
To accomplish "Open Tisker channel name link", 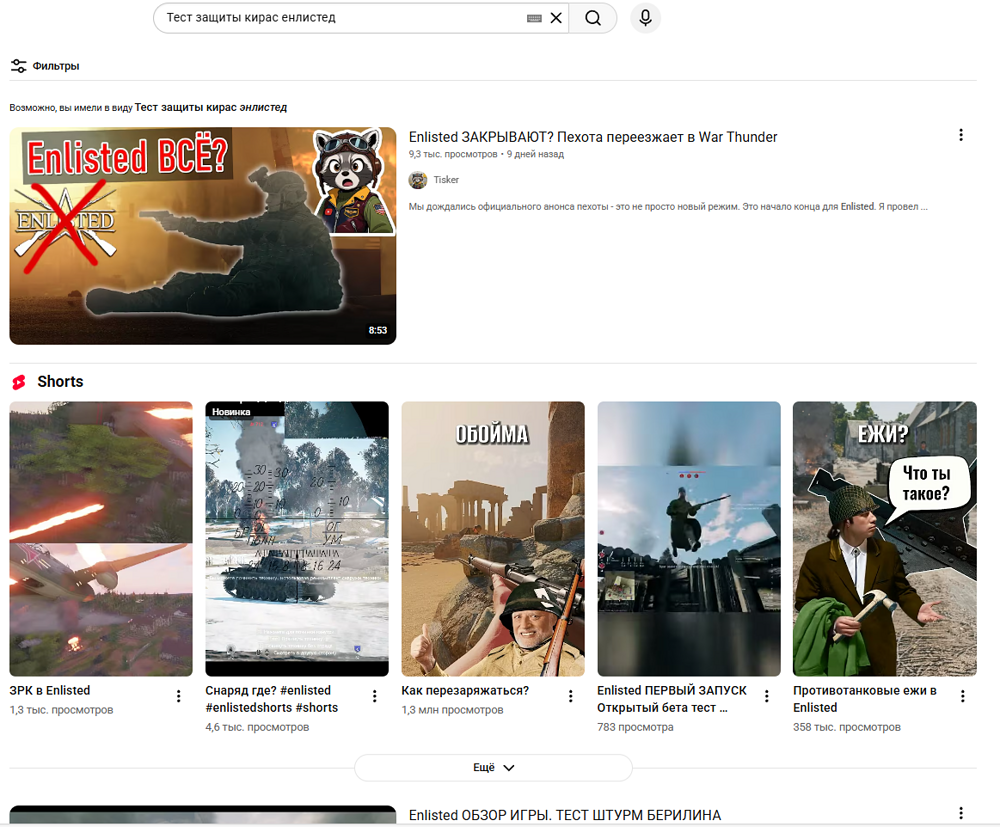I will (x=446, y=180).
